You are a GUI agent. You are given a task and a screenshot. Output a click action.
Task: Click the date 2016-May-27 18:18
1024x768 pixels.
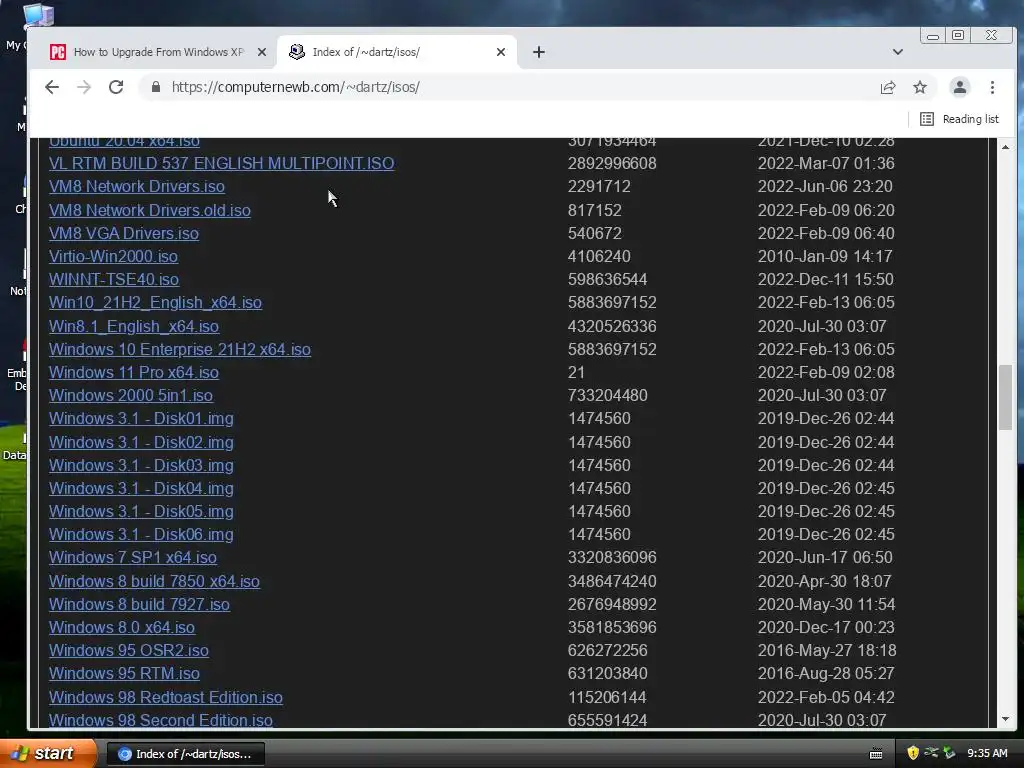(827, 650)
